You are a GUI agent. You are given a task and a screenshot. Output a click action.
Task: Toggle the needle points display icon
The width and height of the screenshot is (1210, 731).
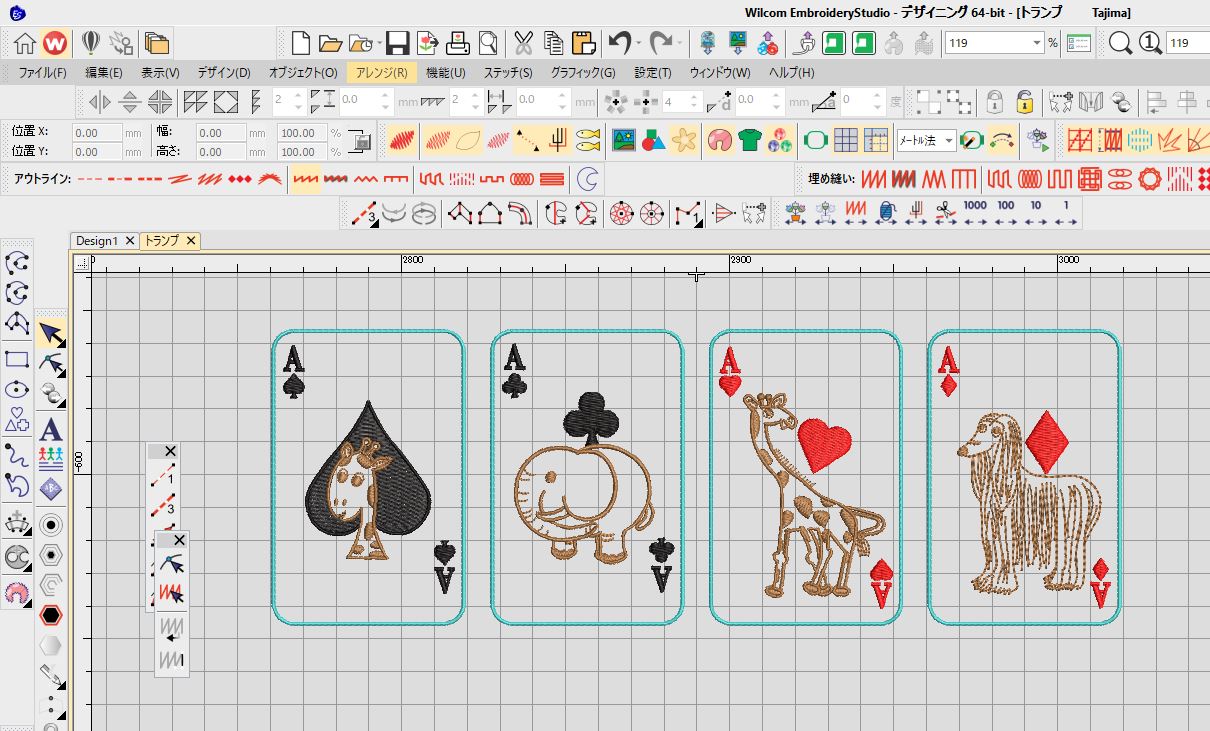point(558,140)
